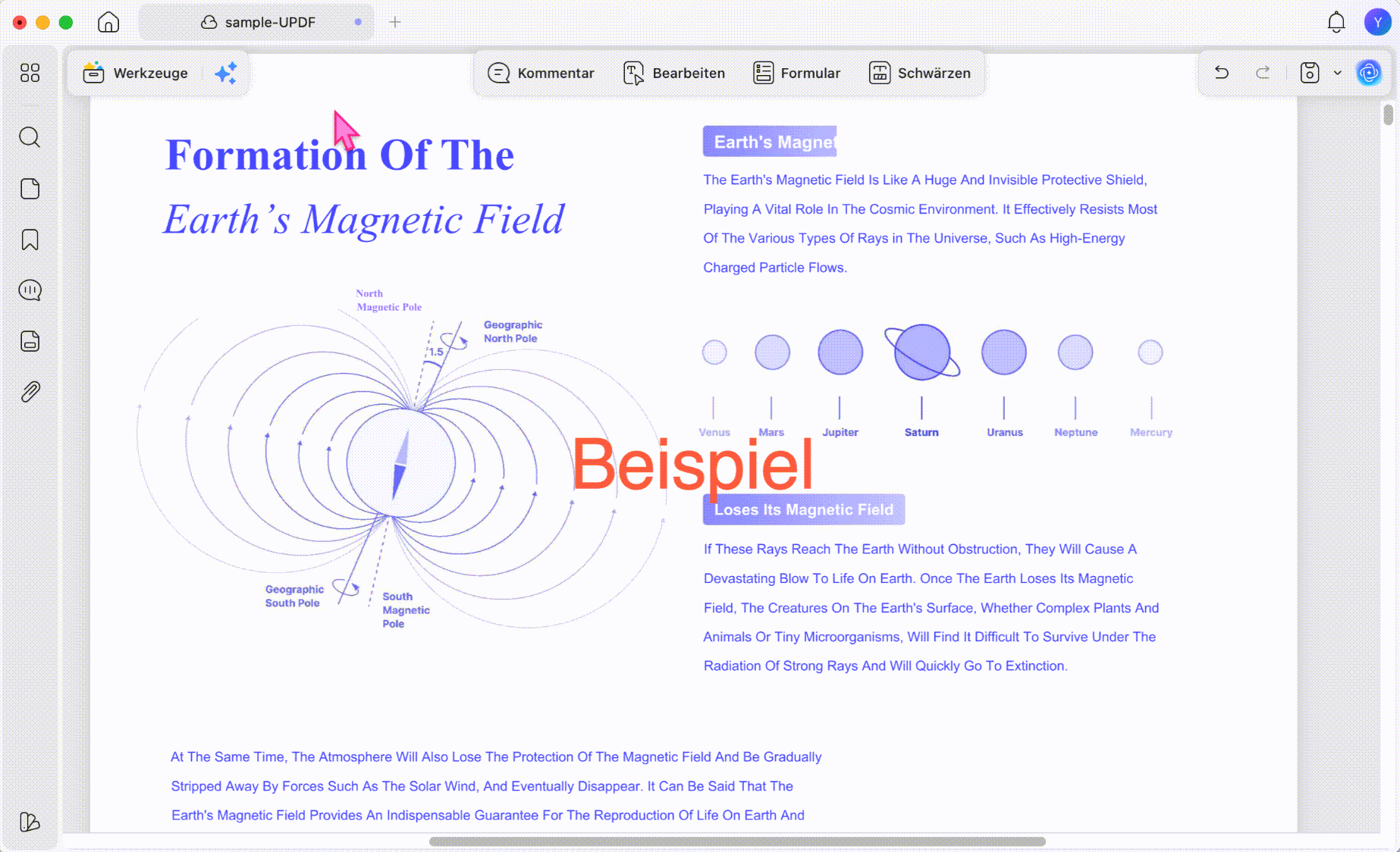Switch to the sample-UPDF tab
This screenshot has height=852, width=1400.
(x=257, y=22)
